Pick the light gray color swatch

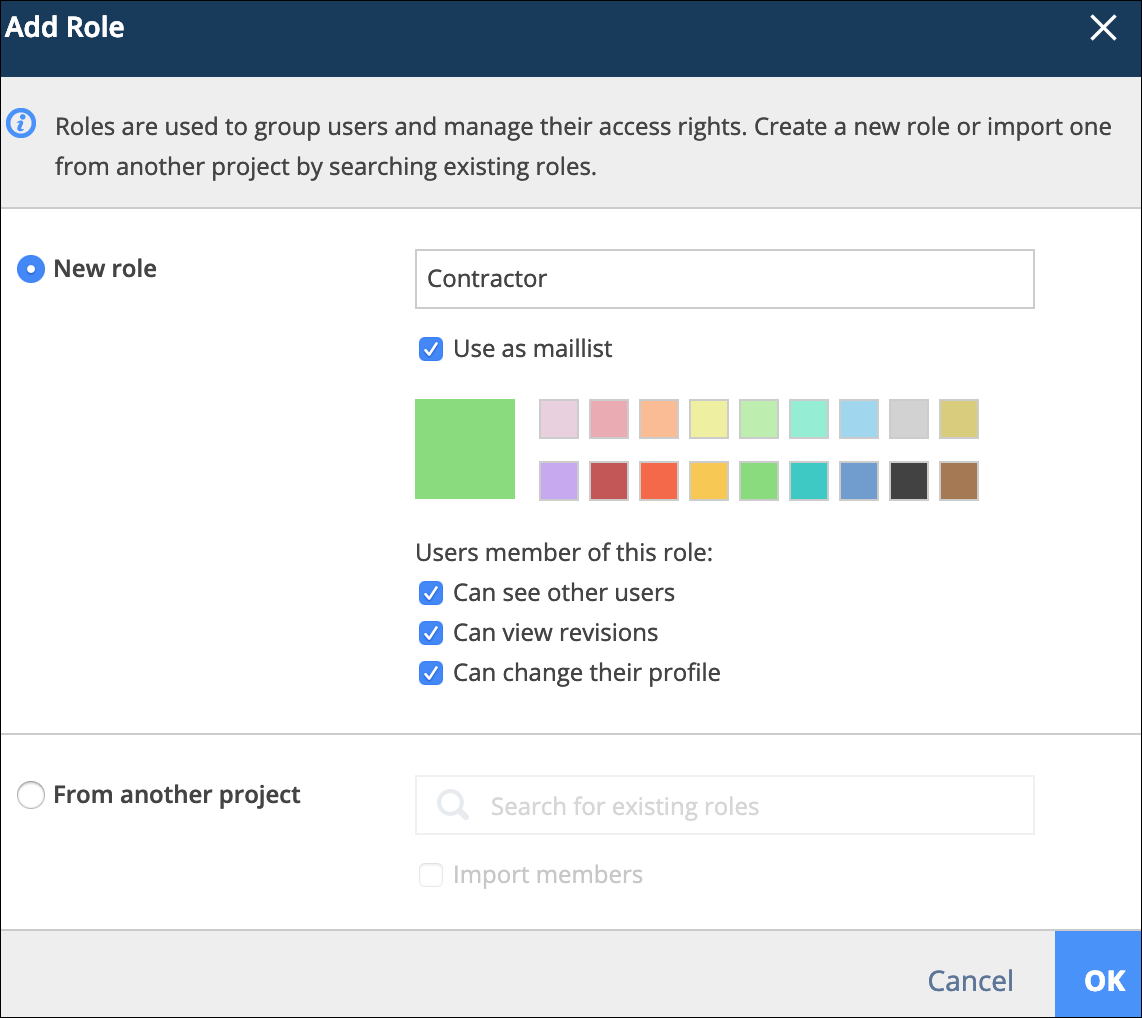[909, 419]
